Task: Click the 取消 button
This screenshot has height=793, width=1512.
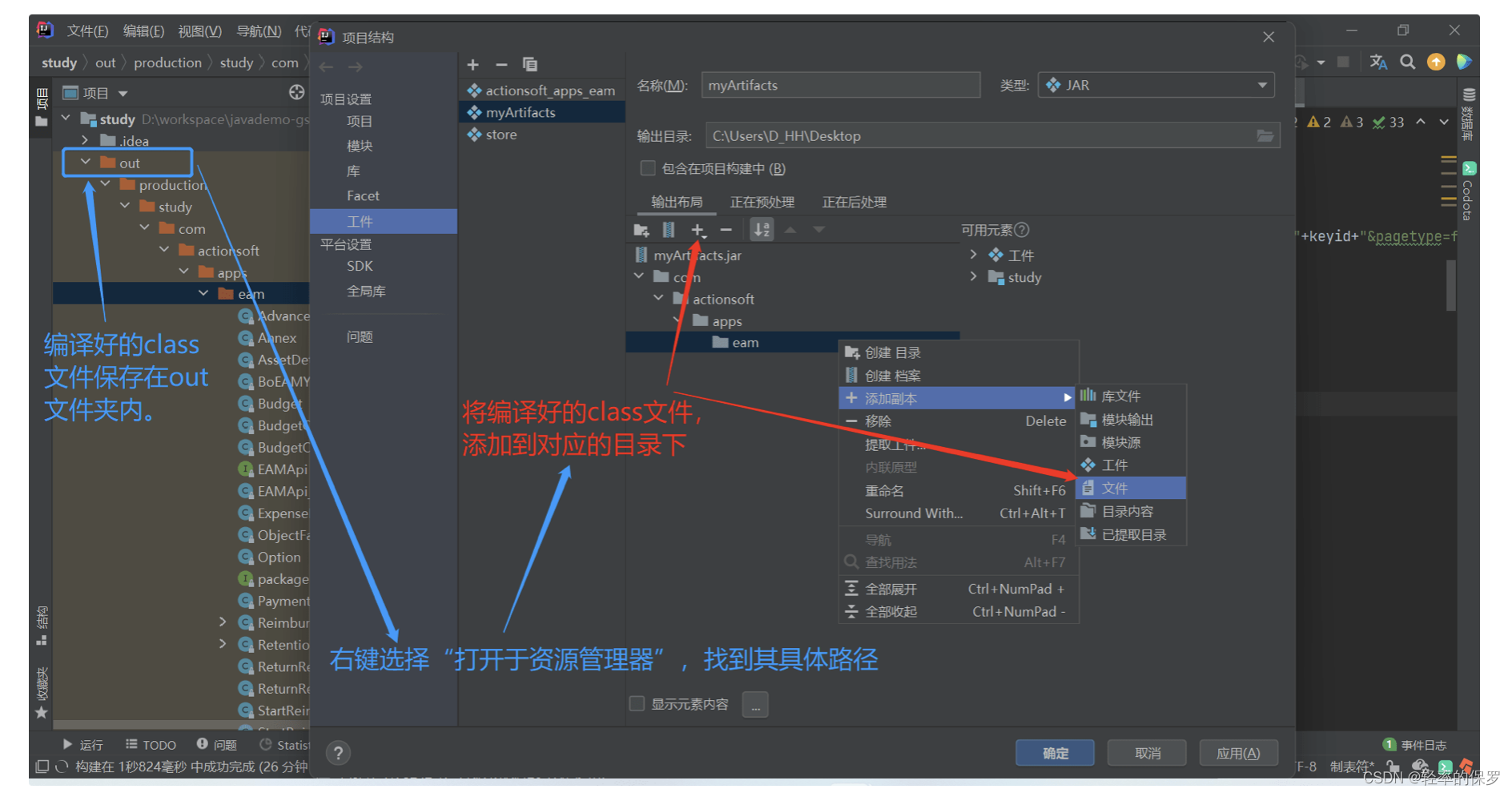Action: click(1147, 753)
